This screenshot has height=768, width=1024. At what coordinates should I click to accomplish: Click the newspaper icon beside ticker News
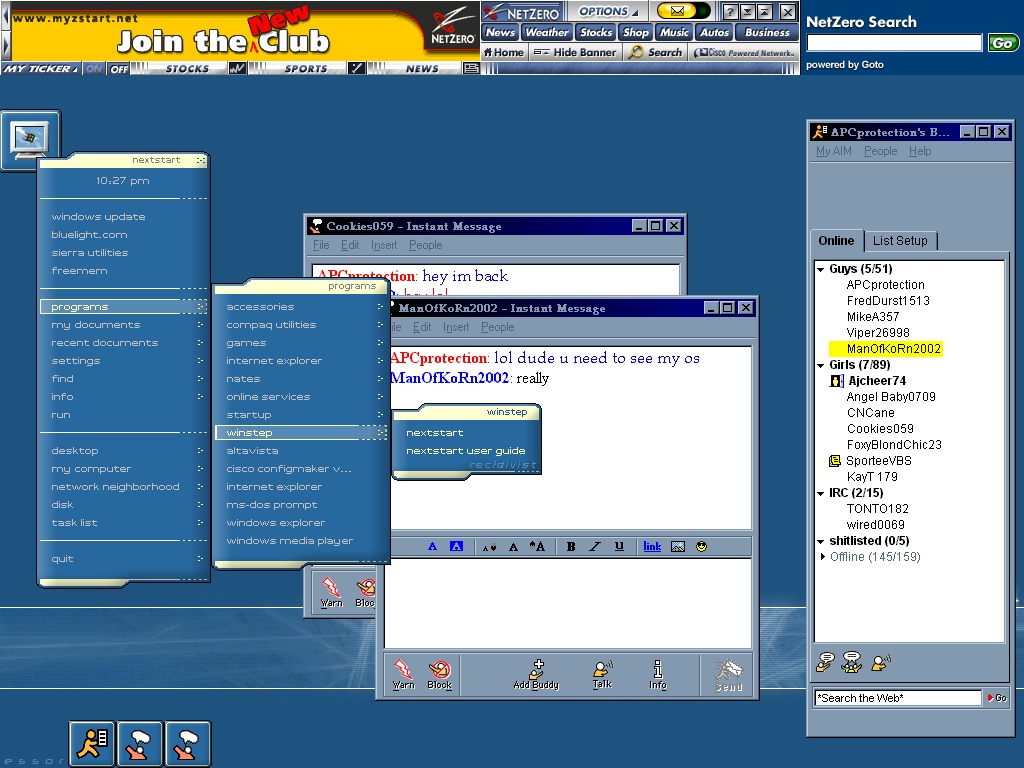(x=470, y=69)
